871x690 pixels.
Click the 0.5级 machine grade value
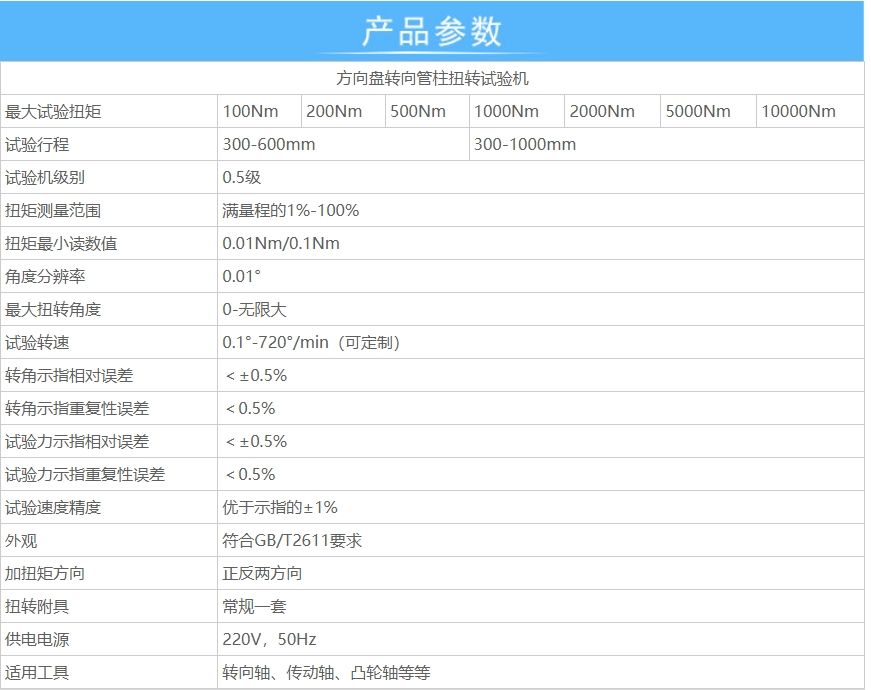[242, 177]
